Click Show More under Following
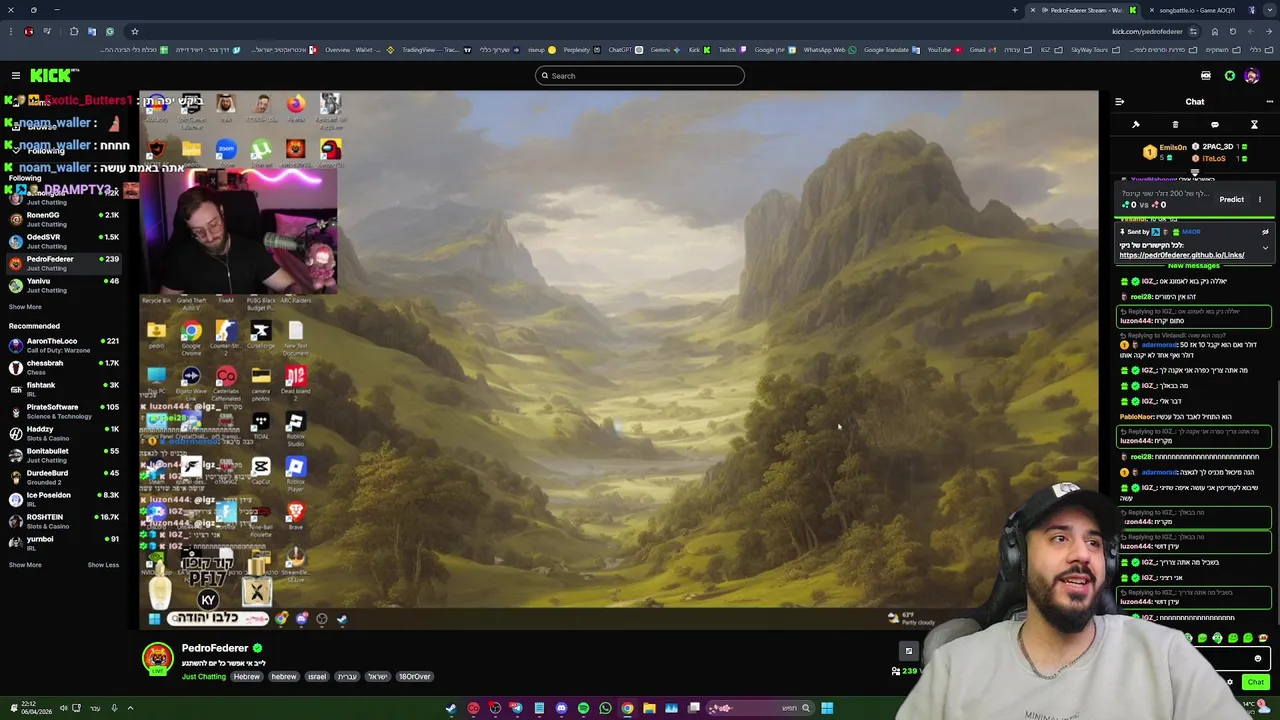 (25, 307)
